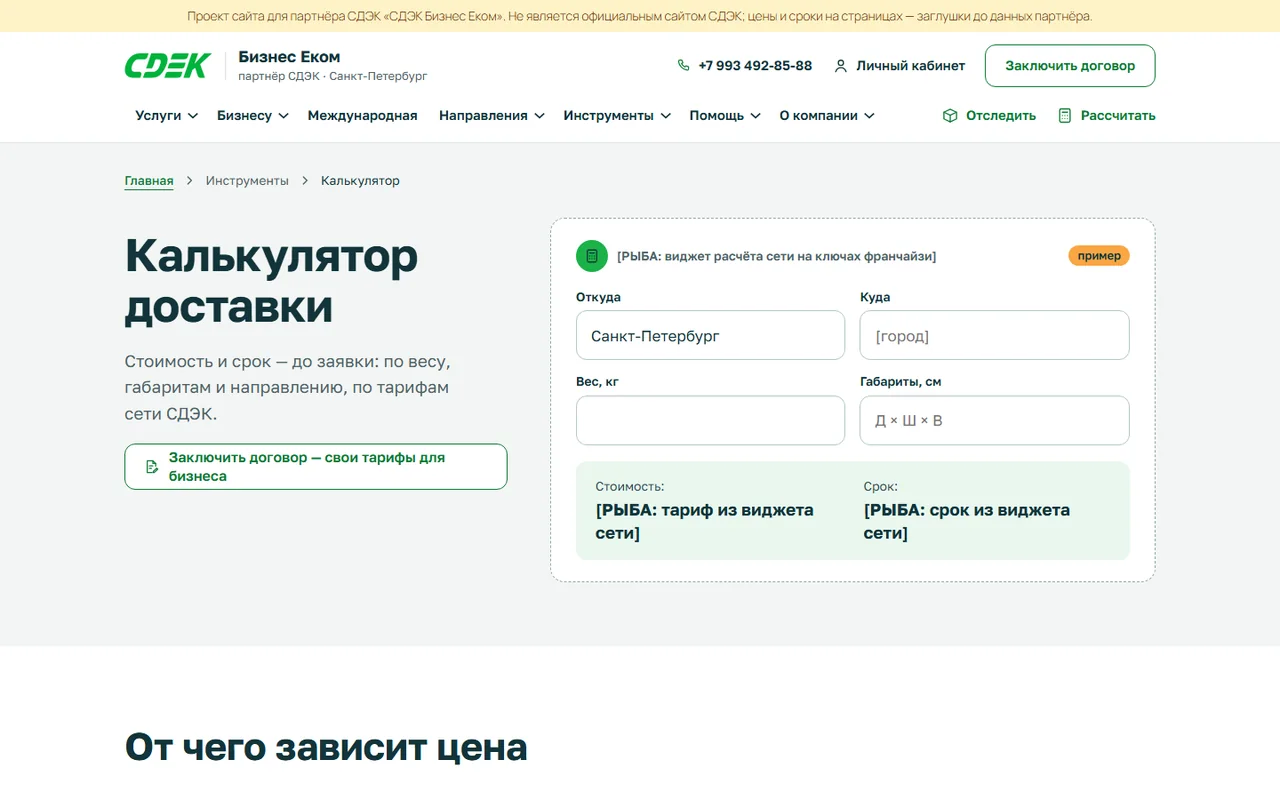The width and height of the screenshot is (1280, 800).
Task: Click the СДЭК logo in the header
Action: coord(167,66)
